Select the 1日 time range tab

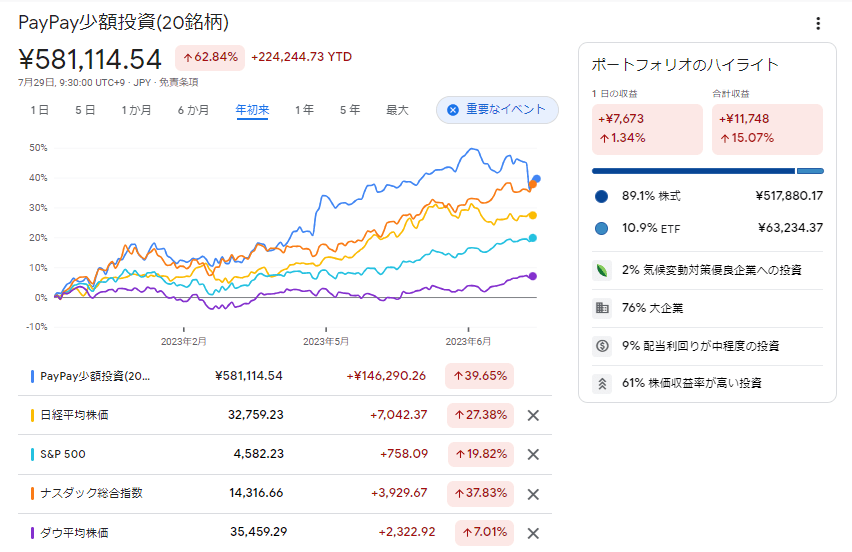pos(40,110)
